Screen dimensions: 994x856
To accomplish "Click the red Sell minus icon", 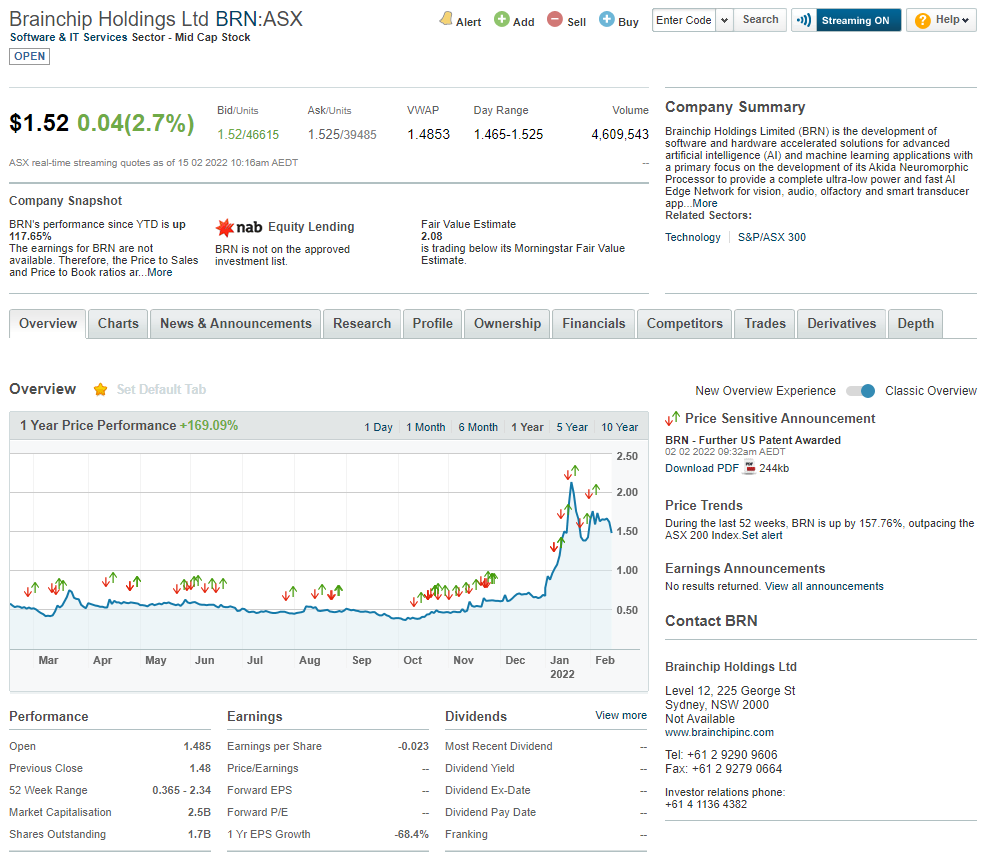I will click(x=555, y=19).
